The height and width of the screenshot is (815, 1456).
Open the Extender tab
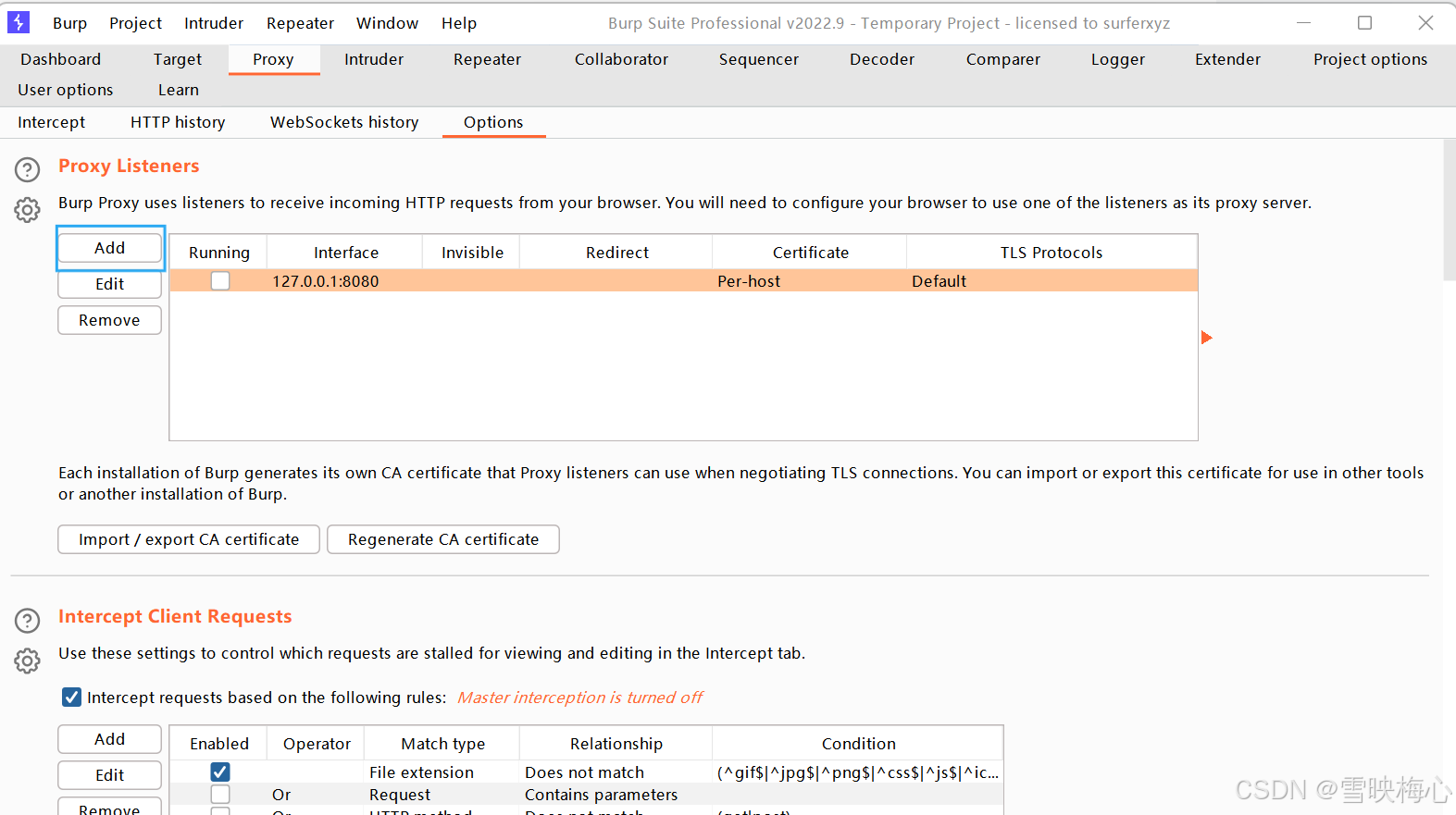point(1227,59)
